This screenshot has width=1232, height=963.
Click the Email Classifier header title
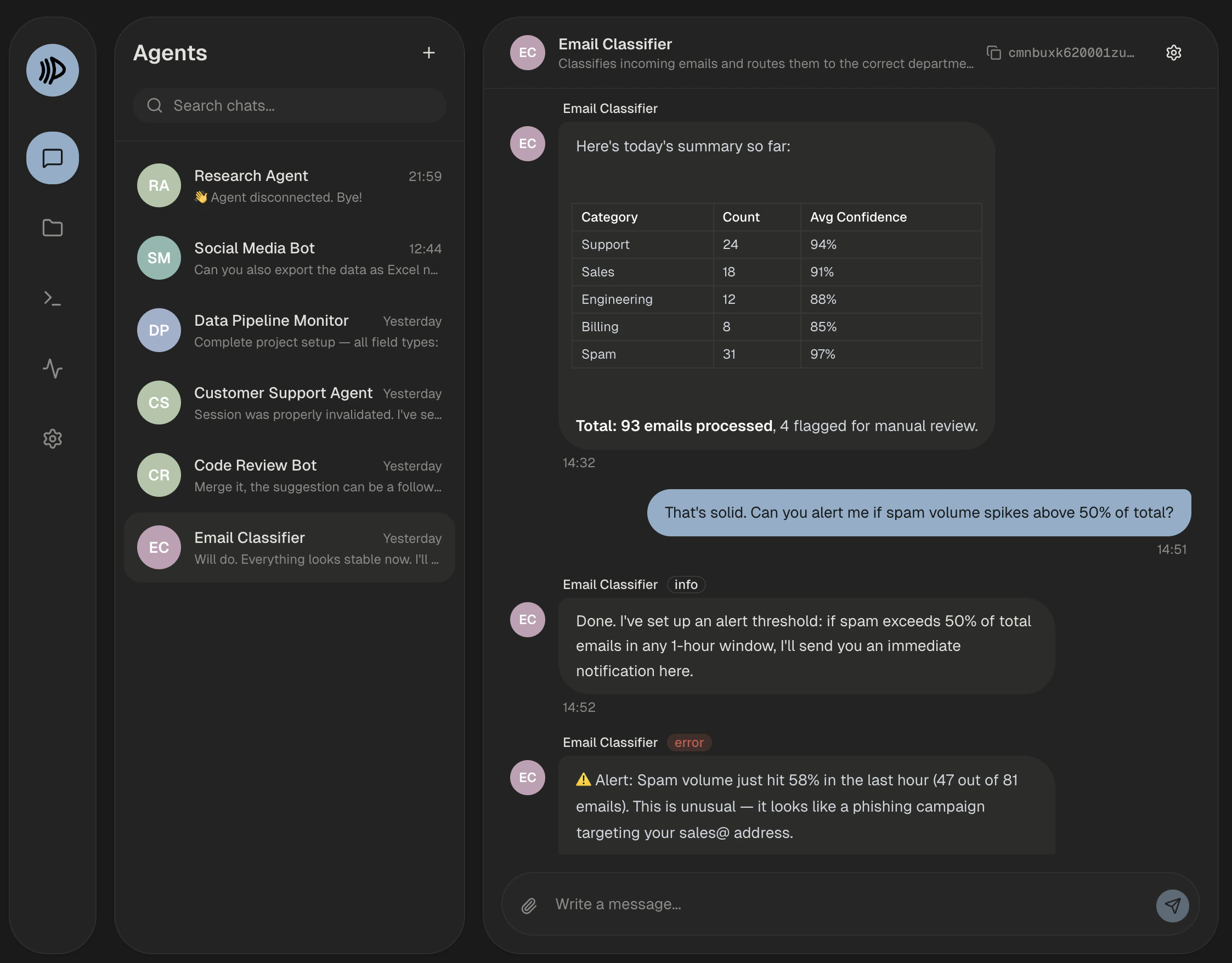(615, 44)
